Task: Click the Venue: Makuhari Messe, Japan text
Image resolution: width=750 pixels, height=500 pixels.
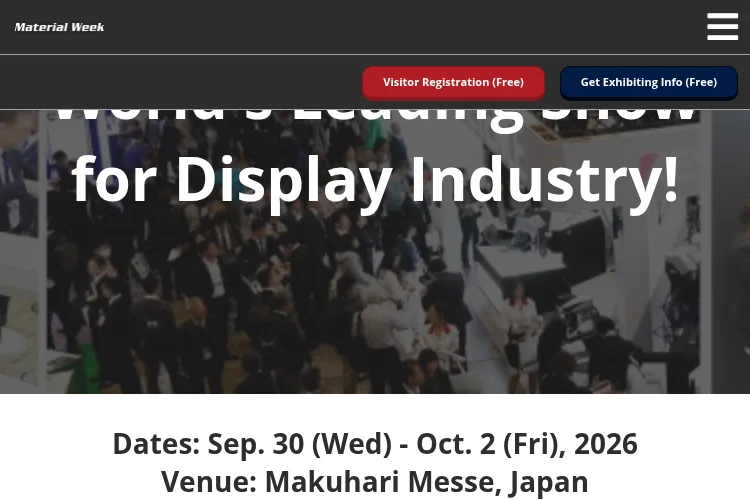Action: click(x=375, y=481)
